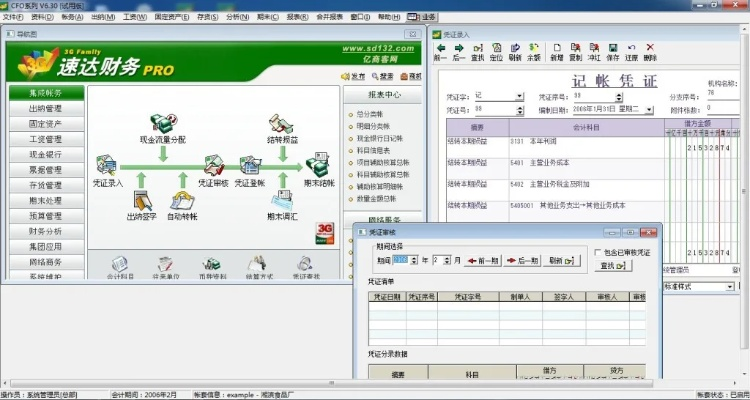The image size is (750, 400).
Task: Click the main window horizontal scrollbar
Action: tap(331, 383)
